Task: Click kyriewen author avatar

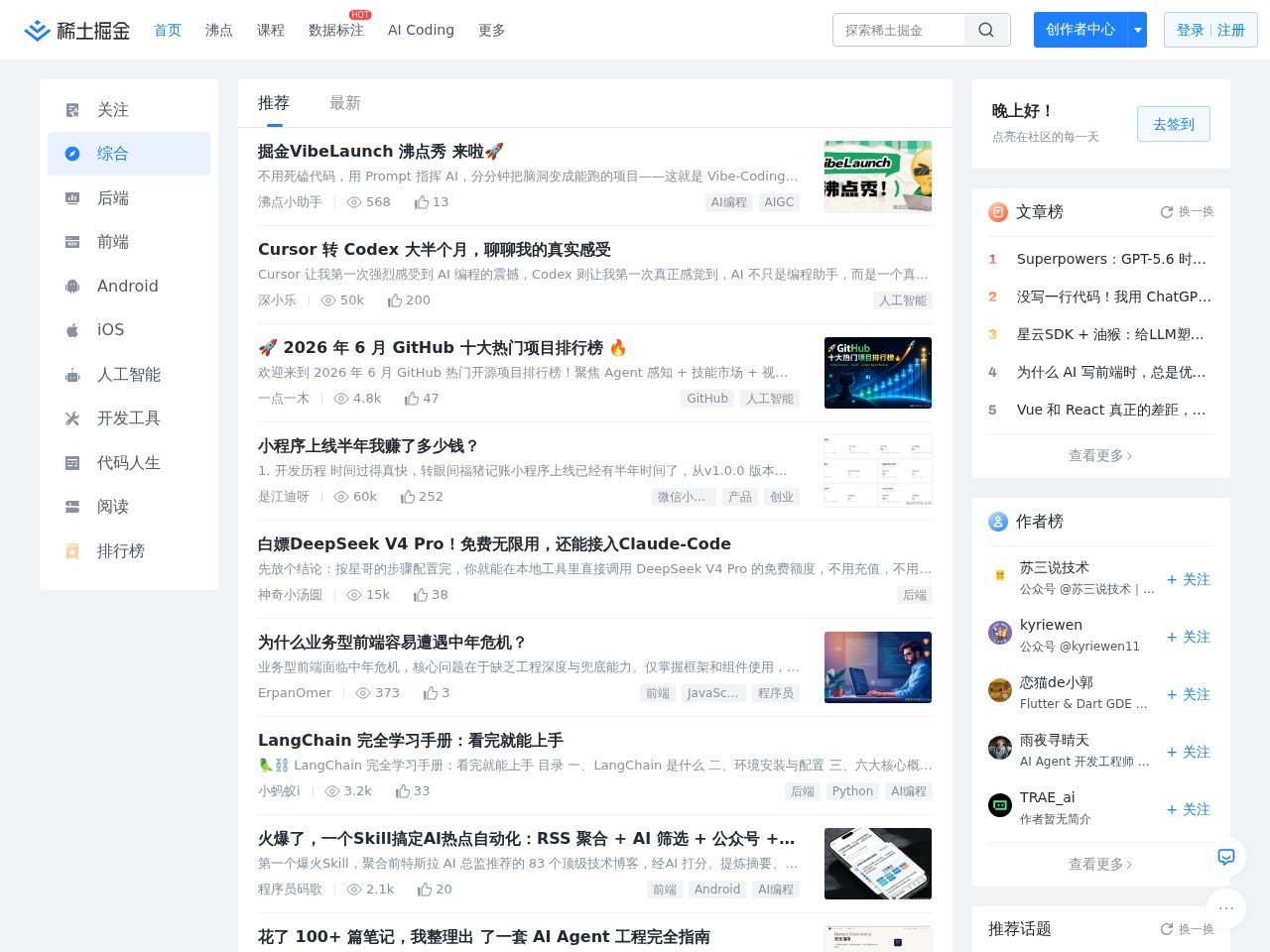Action: point(1000,633)
